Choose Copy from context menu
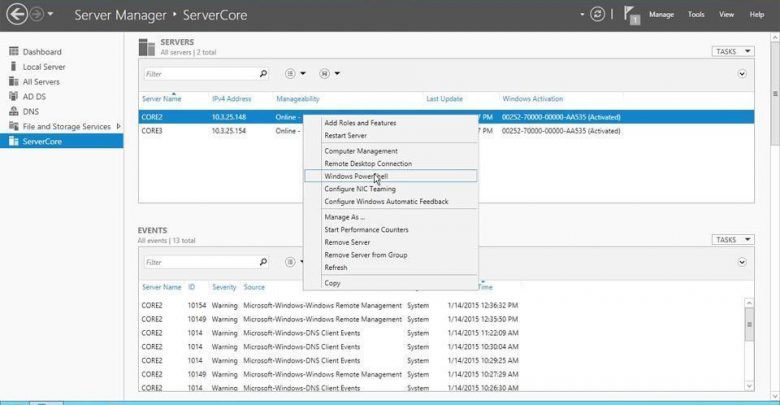780x405 pixels. point(390,283)
